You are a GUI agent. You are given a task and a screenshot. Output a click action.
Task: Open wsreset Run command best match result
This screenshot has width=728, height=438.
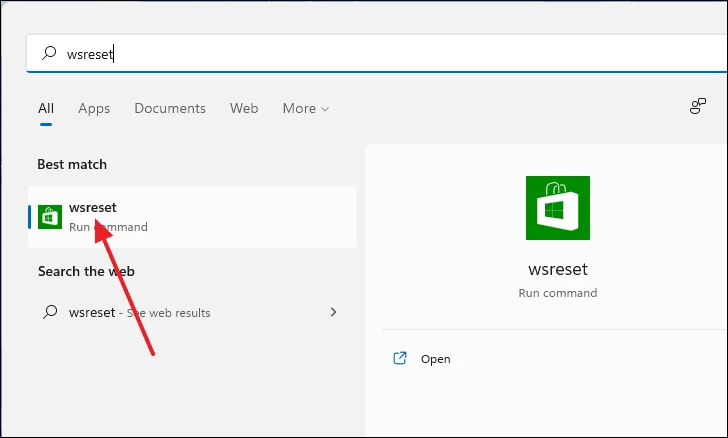pos(192,217)
